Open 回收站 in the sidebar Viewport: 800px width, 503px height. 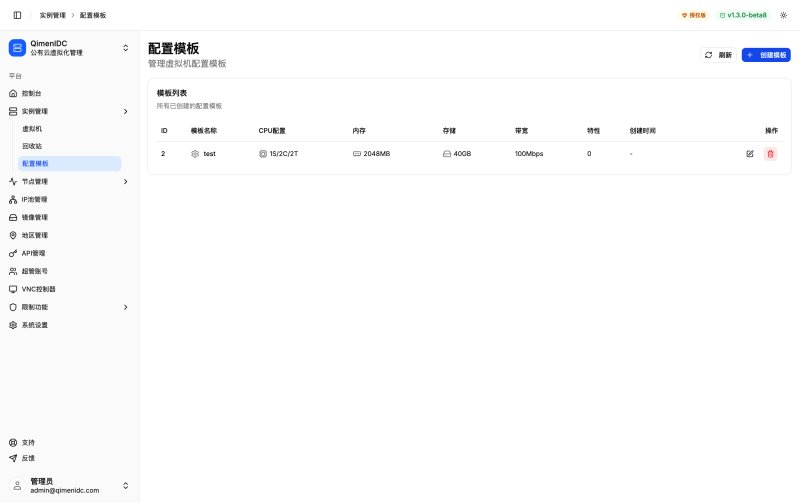tap(69, 146)
